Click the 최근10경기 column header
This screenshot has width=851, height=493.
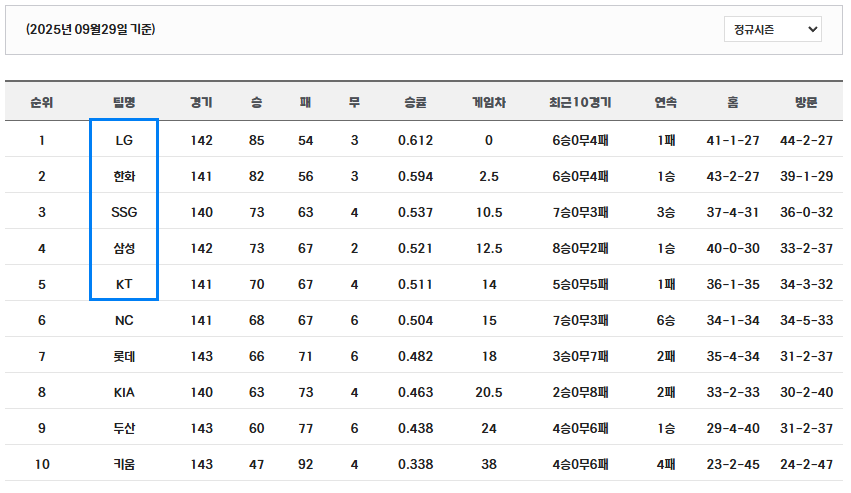(580, 102)
